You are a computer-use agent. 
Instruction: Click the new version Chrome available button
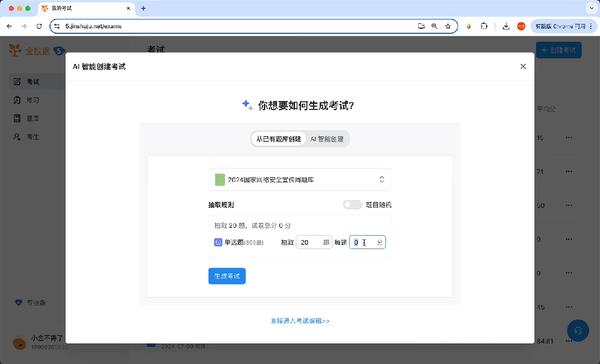560,26
